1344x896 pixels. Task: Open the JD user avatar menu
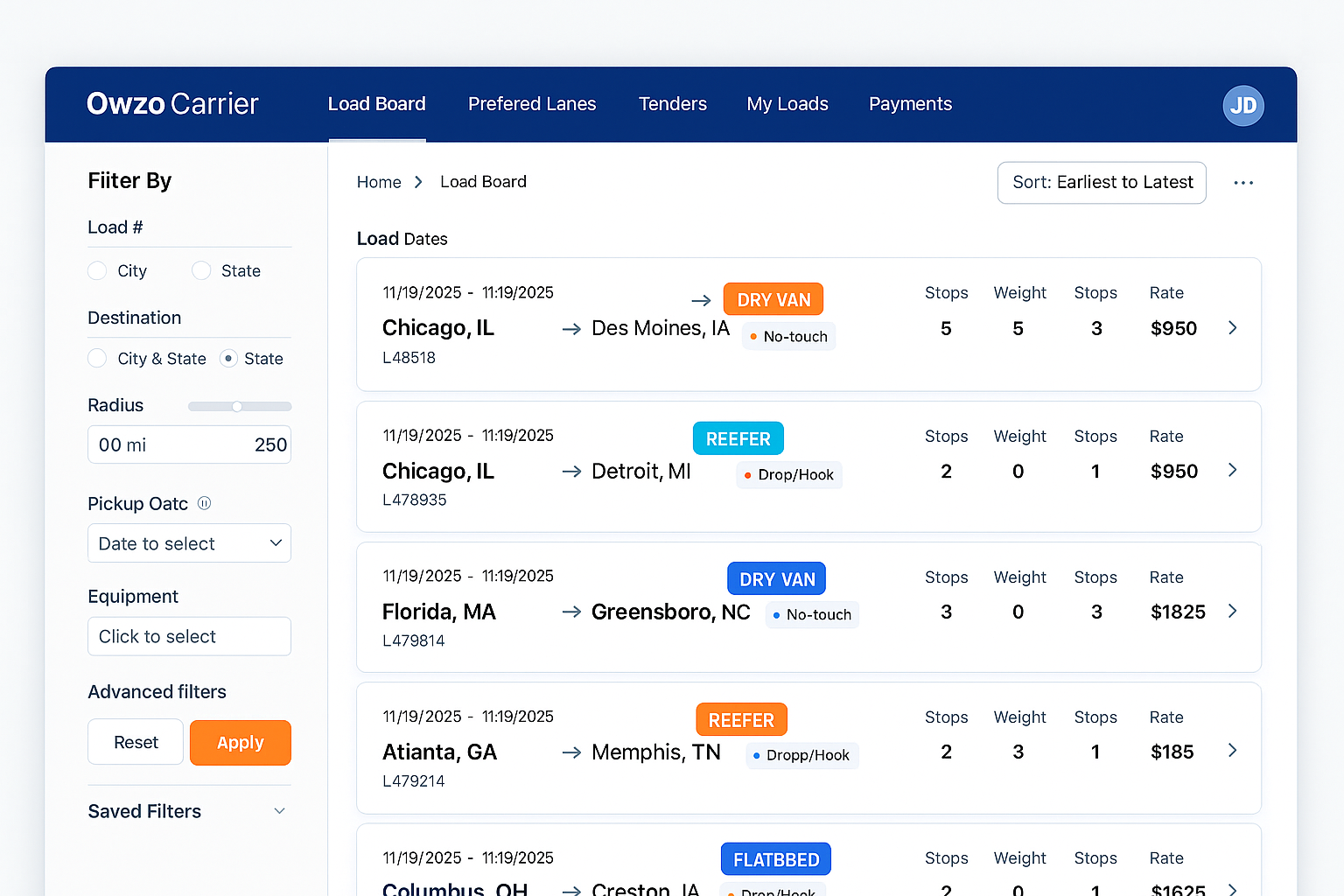coord(1242,106)
